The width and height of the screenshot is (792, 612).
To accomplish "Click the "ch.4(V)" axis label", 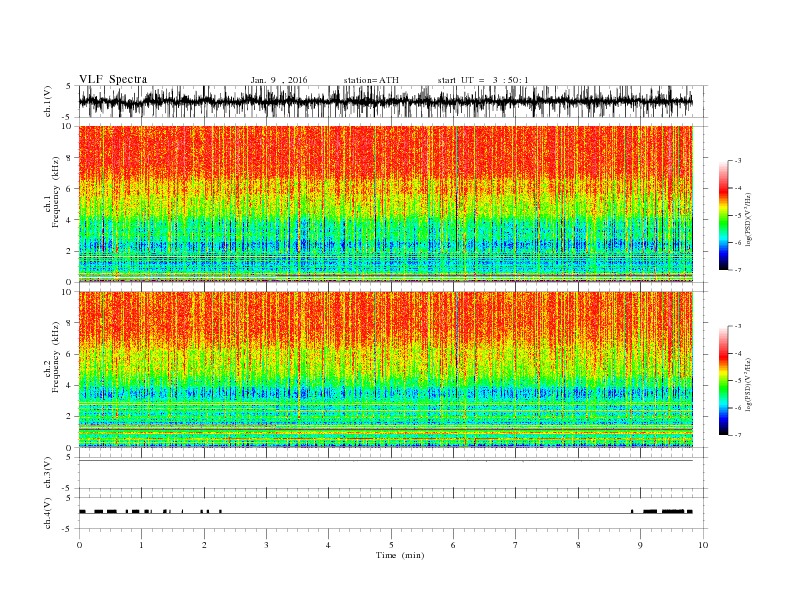I will [x=48, y=513].
